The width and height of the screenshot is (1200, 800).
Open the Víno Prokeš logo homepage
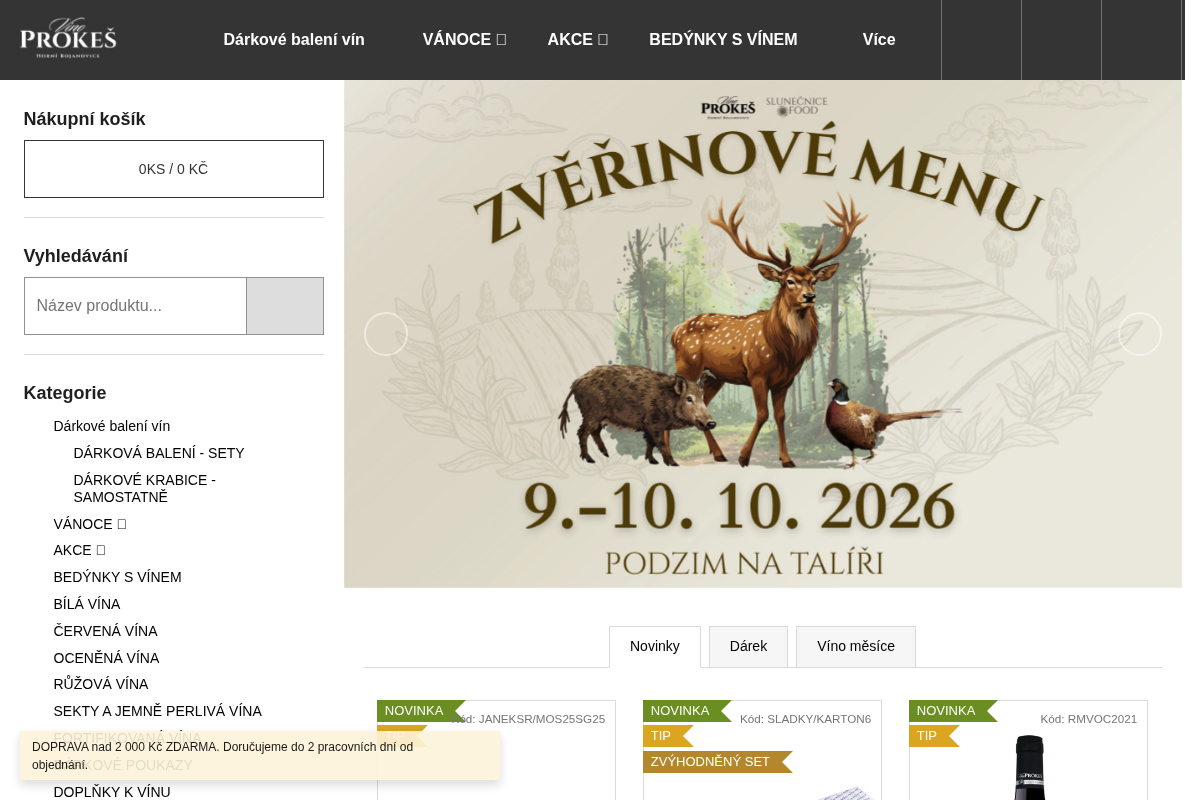[68, 39]
